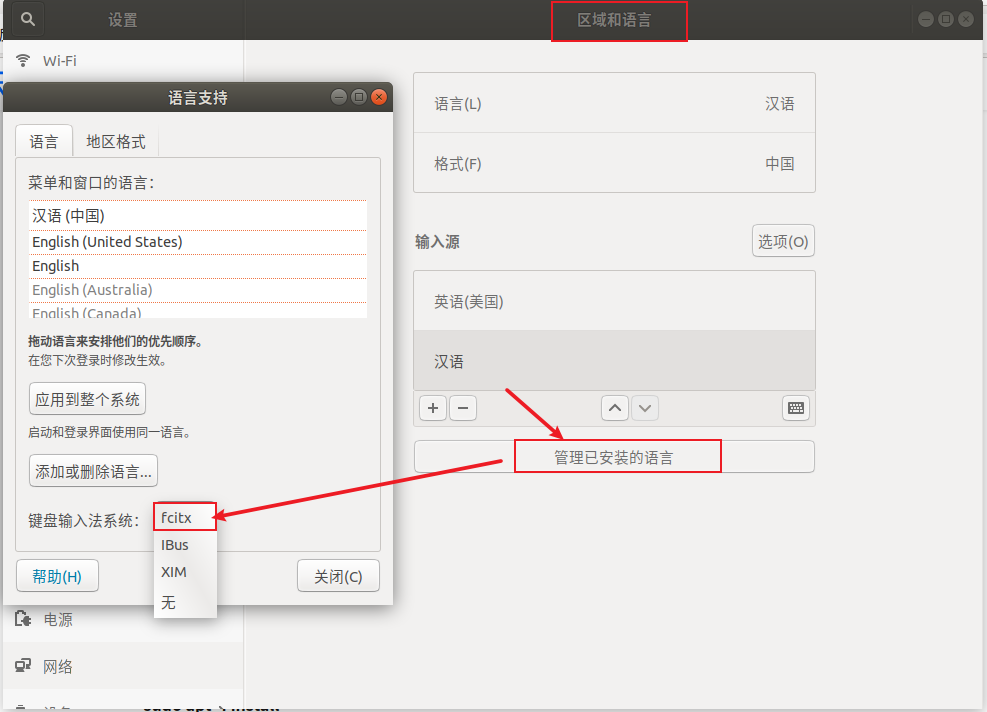
Task: Select English (Australia) language row
Action: 198,290
